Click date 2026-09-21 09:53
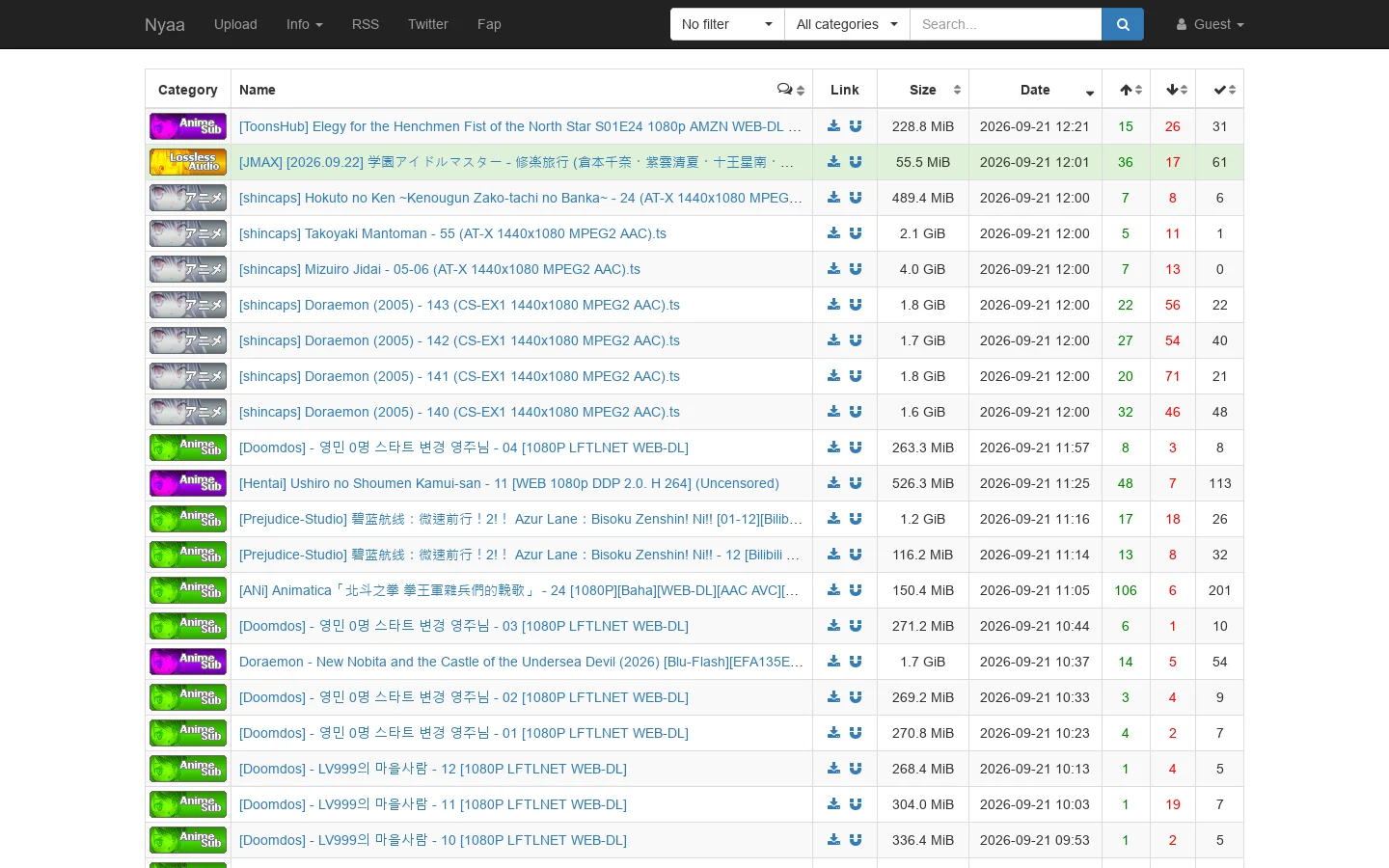Screen dimensions: 1389x868 [1035, 840]
